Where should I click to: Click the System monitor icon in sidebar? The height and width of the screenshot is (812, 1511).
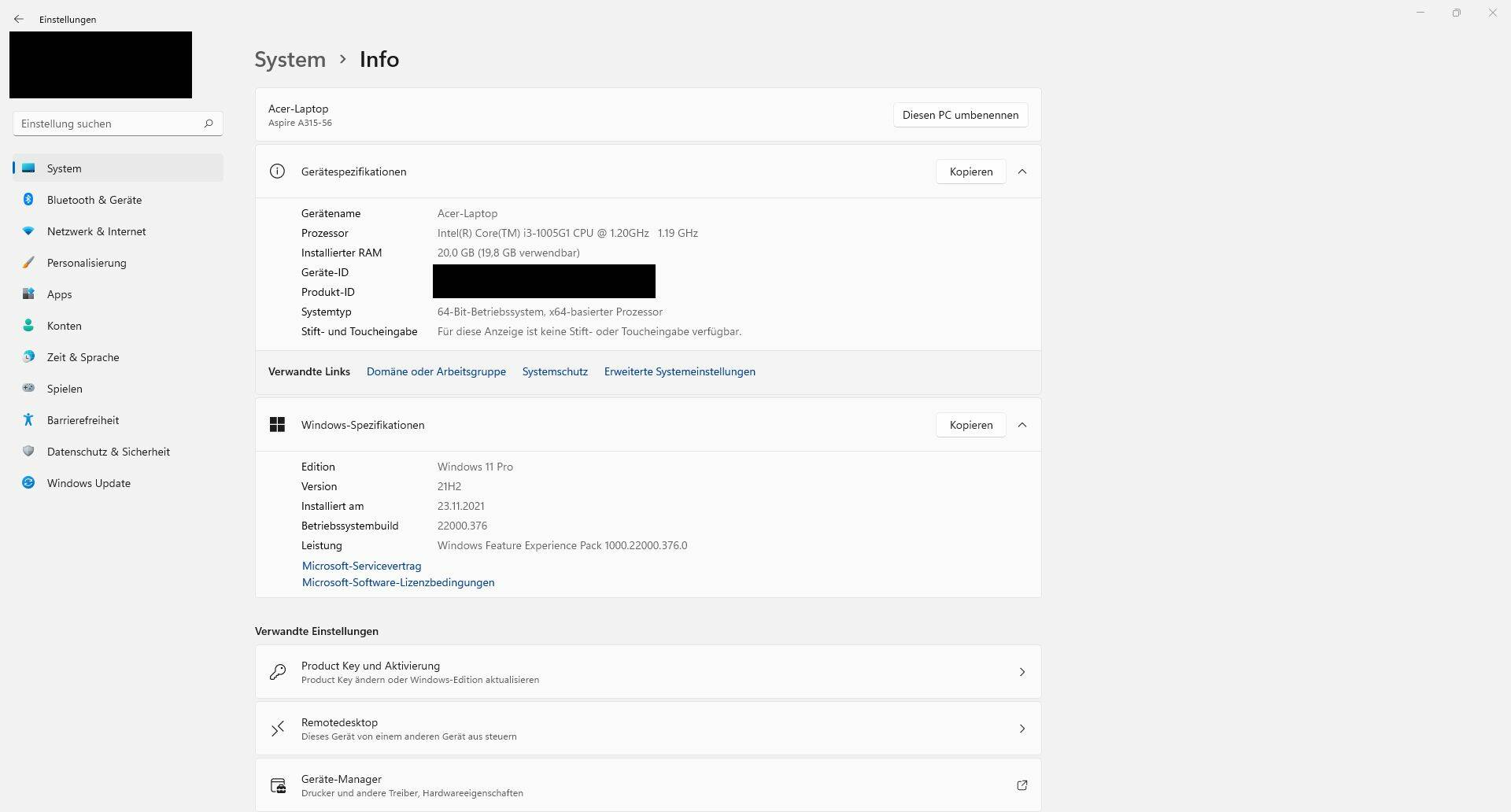tap(28, 168)
